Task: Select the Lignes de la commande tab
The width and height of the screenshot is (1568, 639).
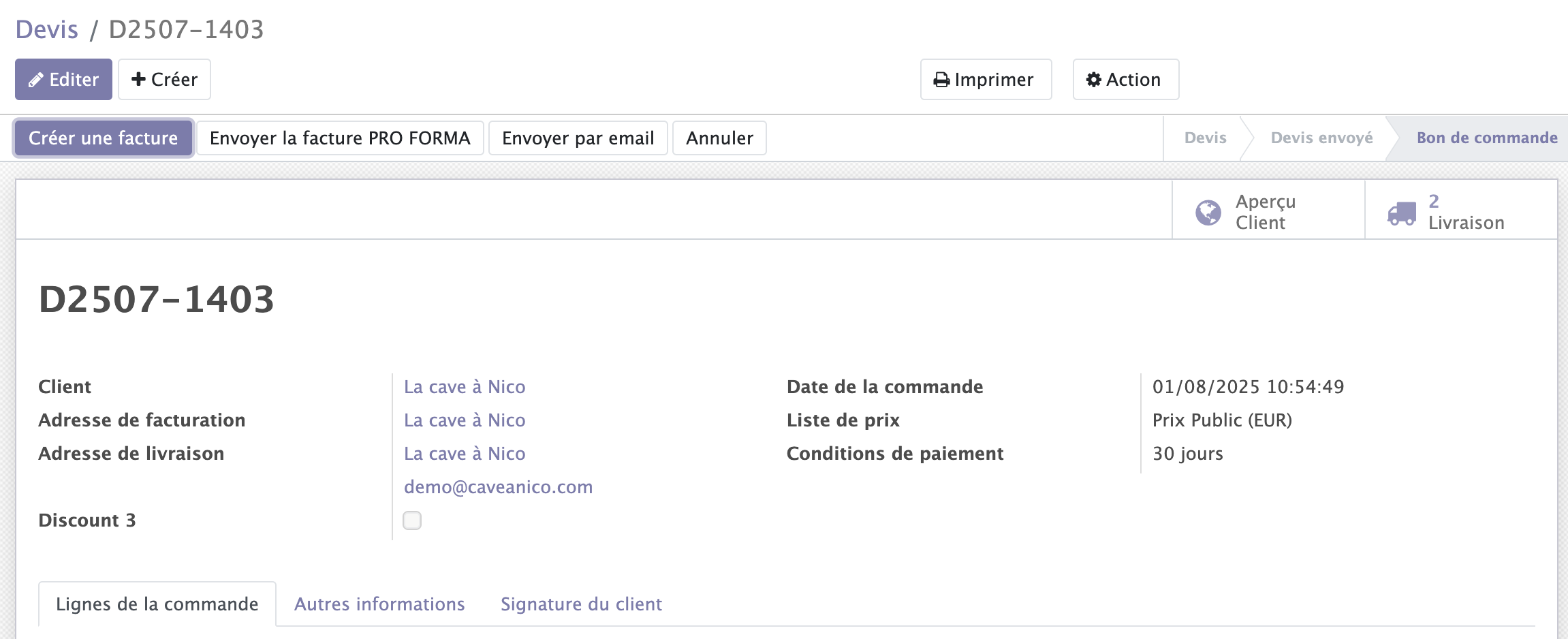Action: coord(157,604)
